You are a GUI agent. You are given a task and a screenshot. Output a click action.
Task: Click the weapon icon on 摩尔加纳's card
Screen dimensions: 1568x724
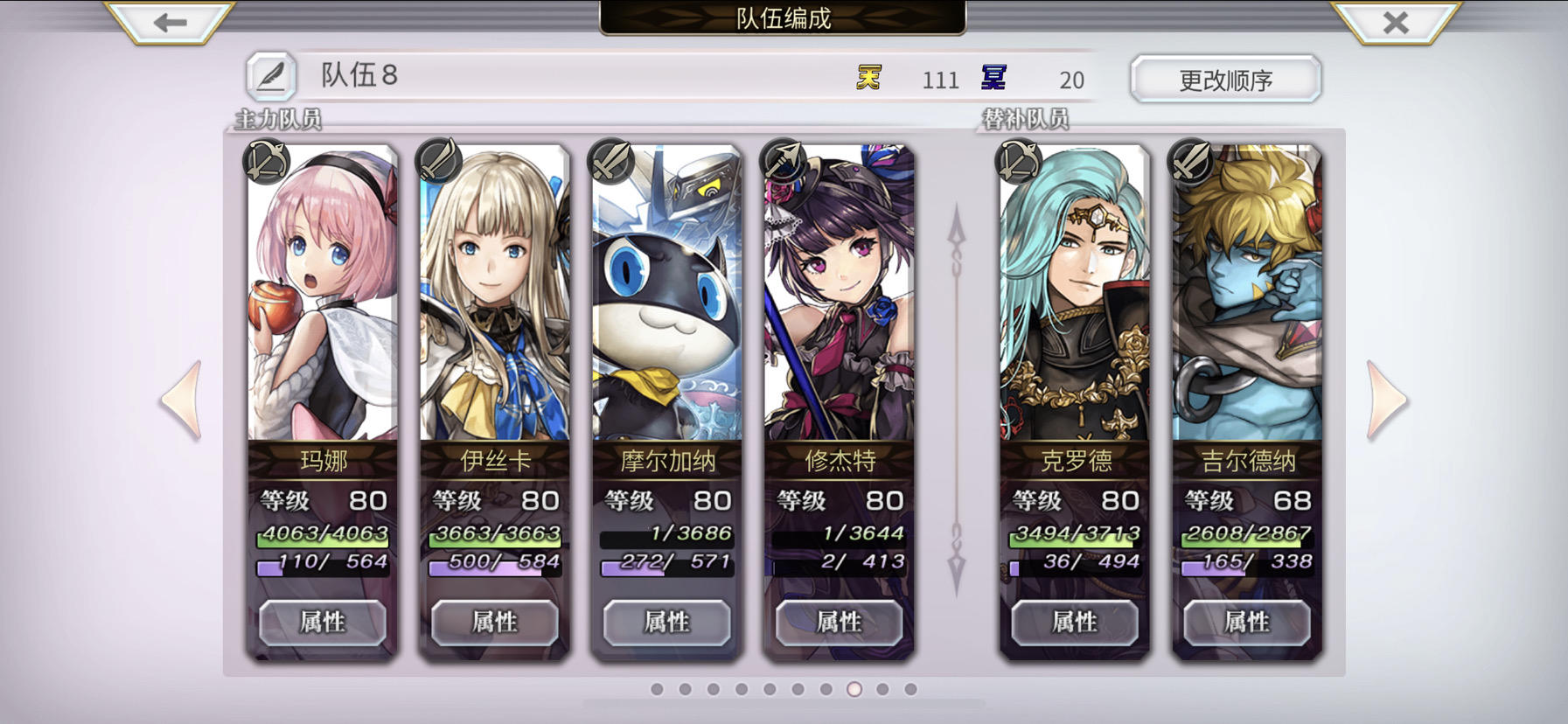pos(611,161)
